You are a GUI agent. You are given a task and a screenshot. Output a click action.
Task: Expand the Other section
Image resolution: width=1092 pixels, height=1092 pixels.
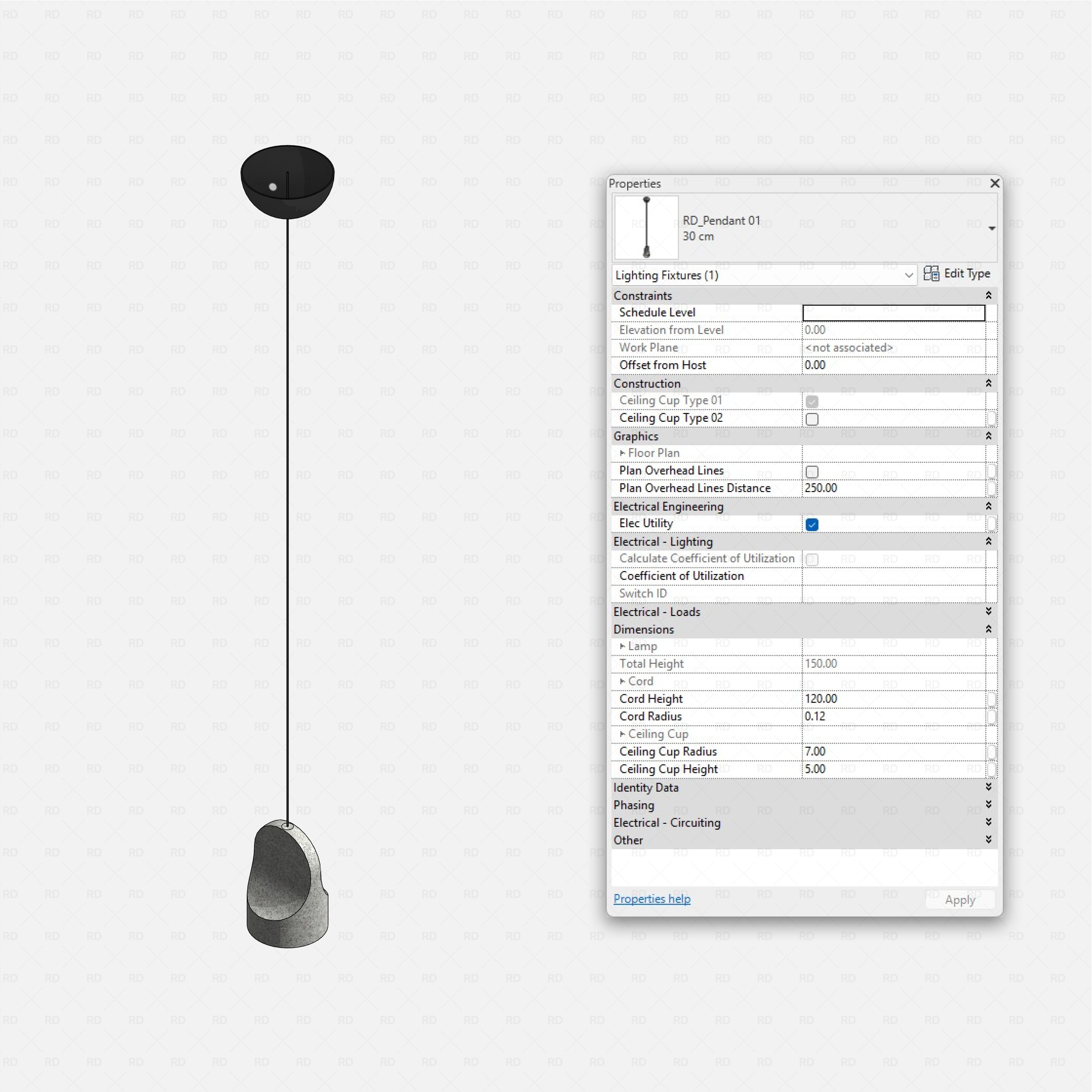988,839
